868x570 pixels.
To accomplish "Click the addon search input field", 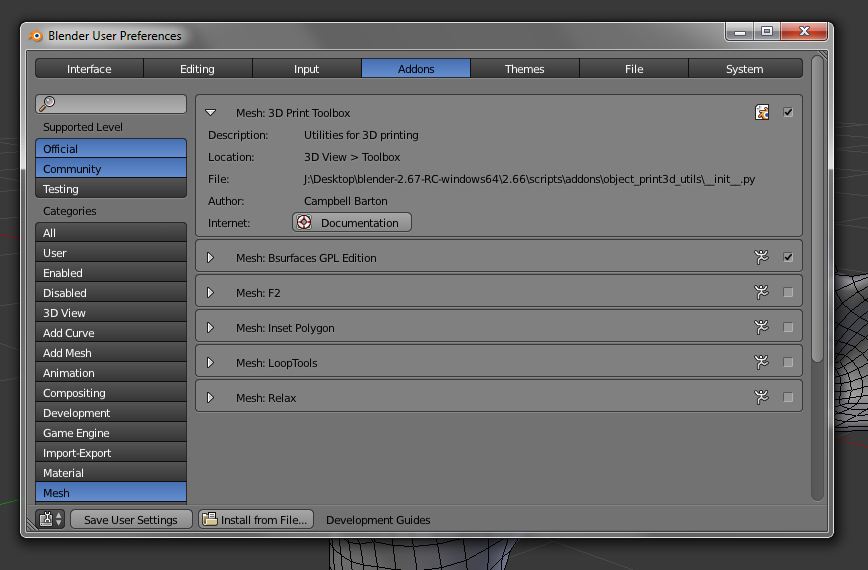I will (111, 103).
